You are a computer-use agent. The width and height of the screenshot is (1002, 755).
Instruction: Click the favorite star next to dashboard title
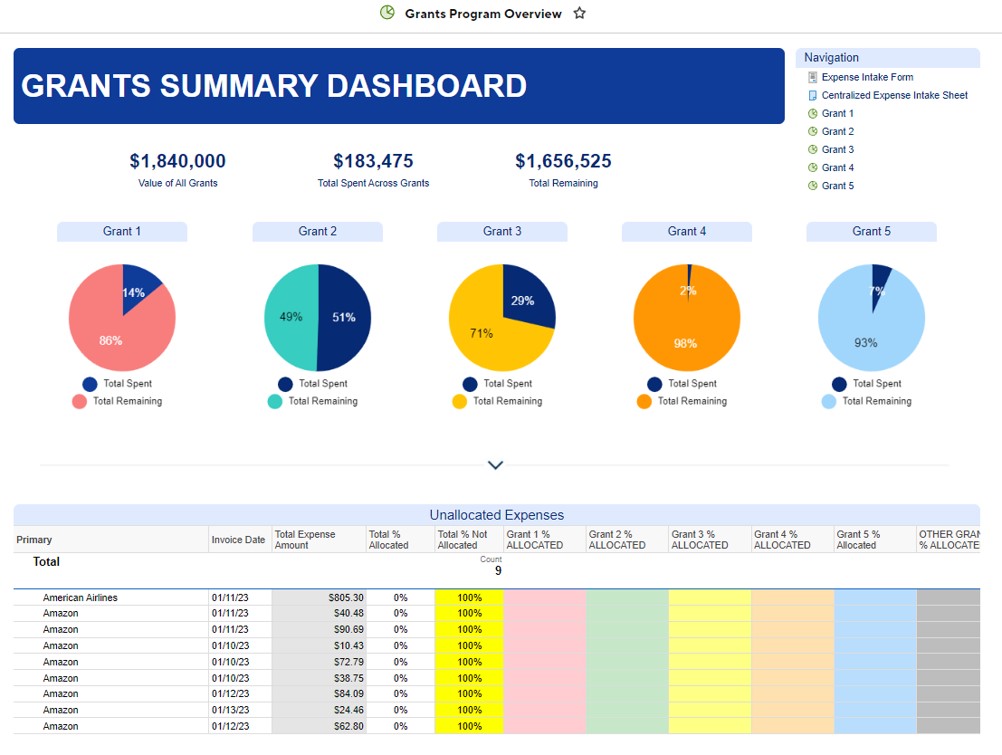pos(580,14)
